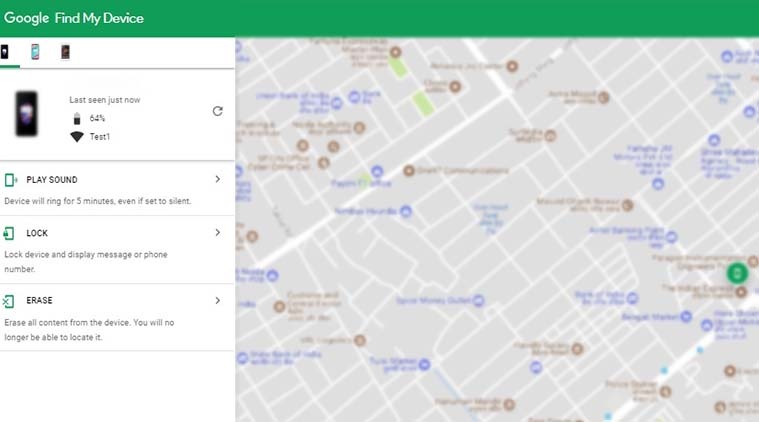Click the battery icon next to 64%

[76, 118]
